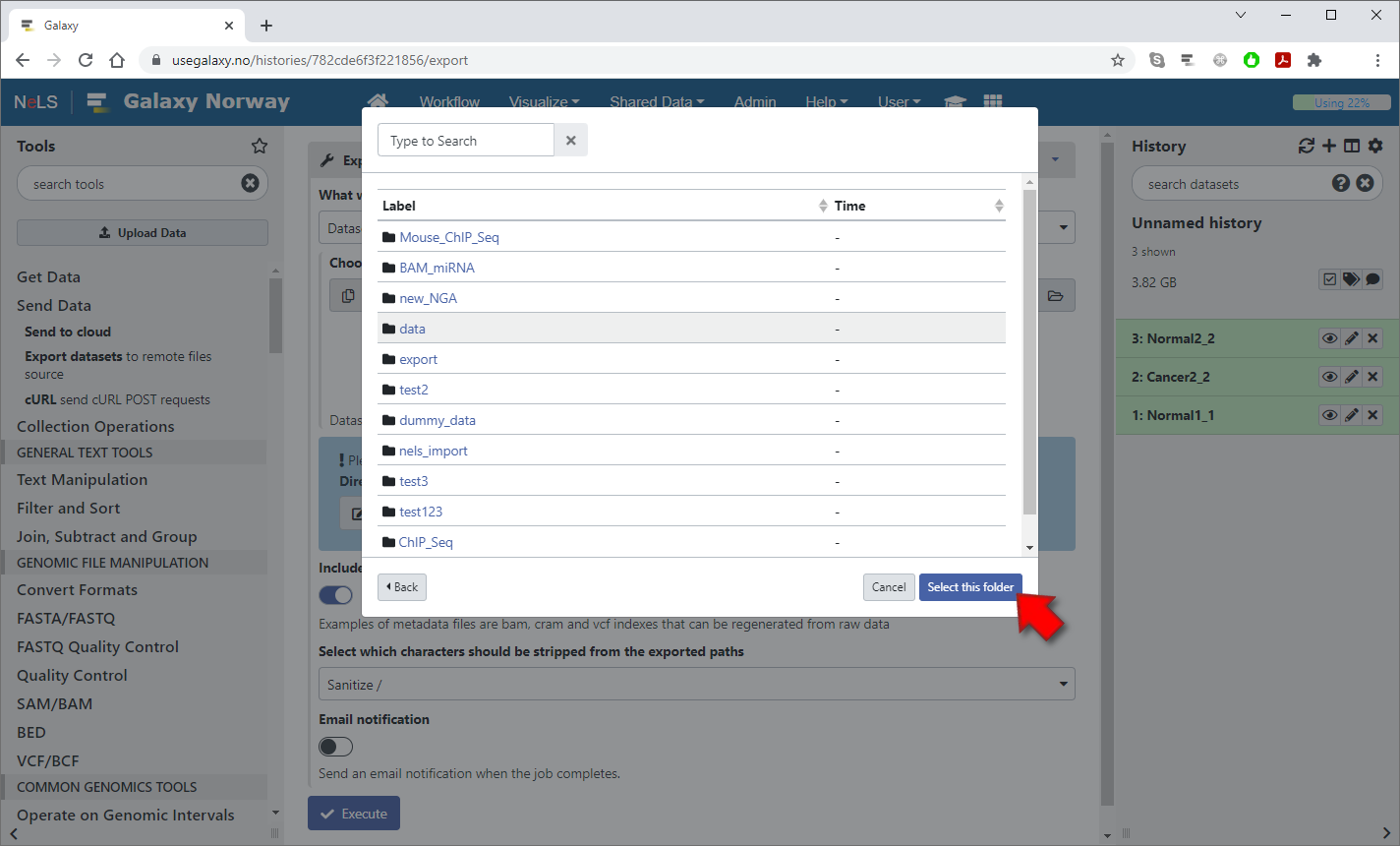Edit attributes of Cancer2_2 dataset
Viewport: 1400px width, 846px height.
1352,377
